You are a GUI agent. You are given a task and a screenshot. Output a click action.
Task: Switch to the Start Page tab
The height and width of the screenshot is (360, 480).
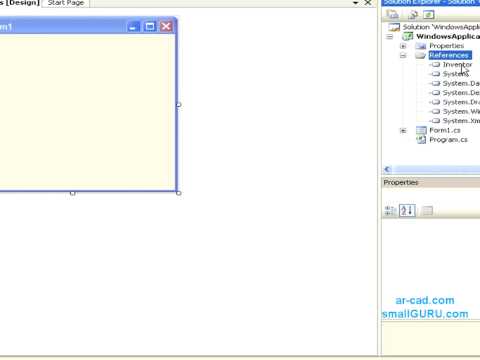click(x=66, y=3)
